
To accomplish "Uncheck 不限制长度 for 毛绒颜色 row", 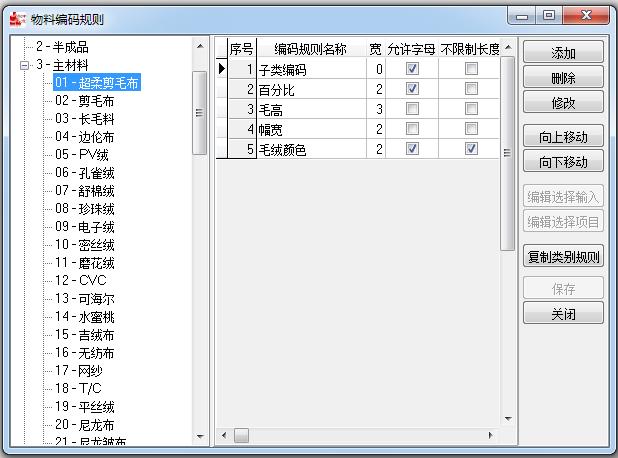I will 471,149.
